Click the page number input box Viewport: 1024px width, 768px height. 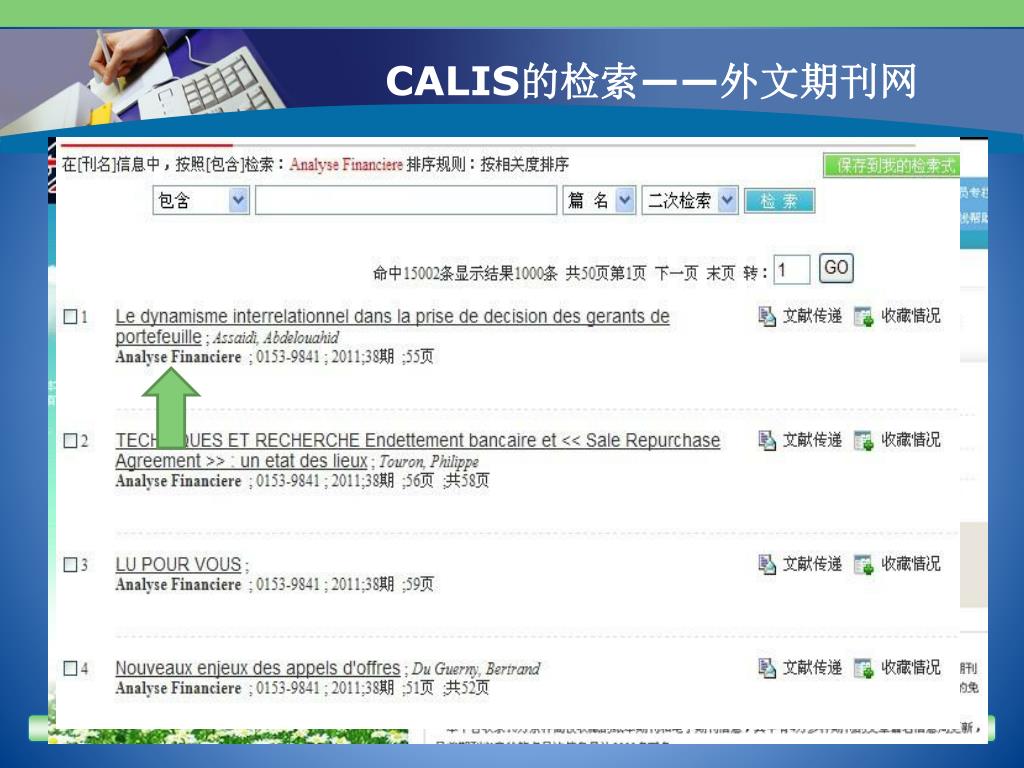pyautogui.click(x=792, y=269)
